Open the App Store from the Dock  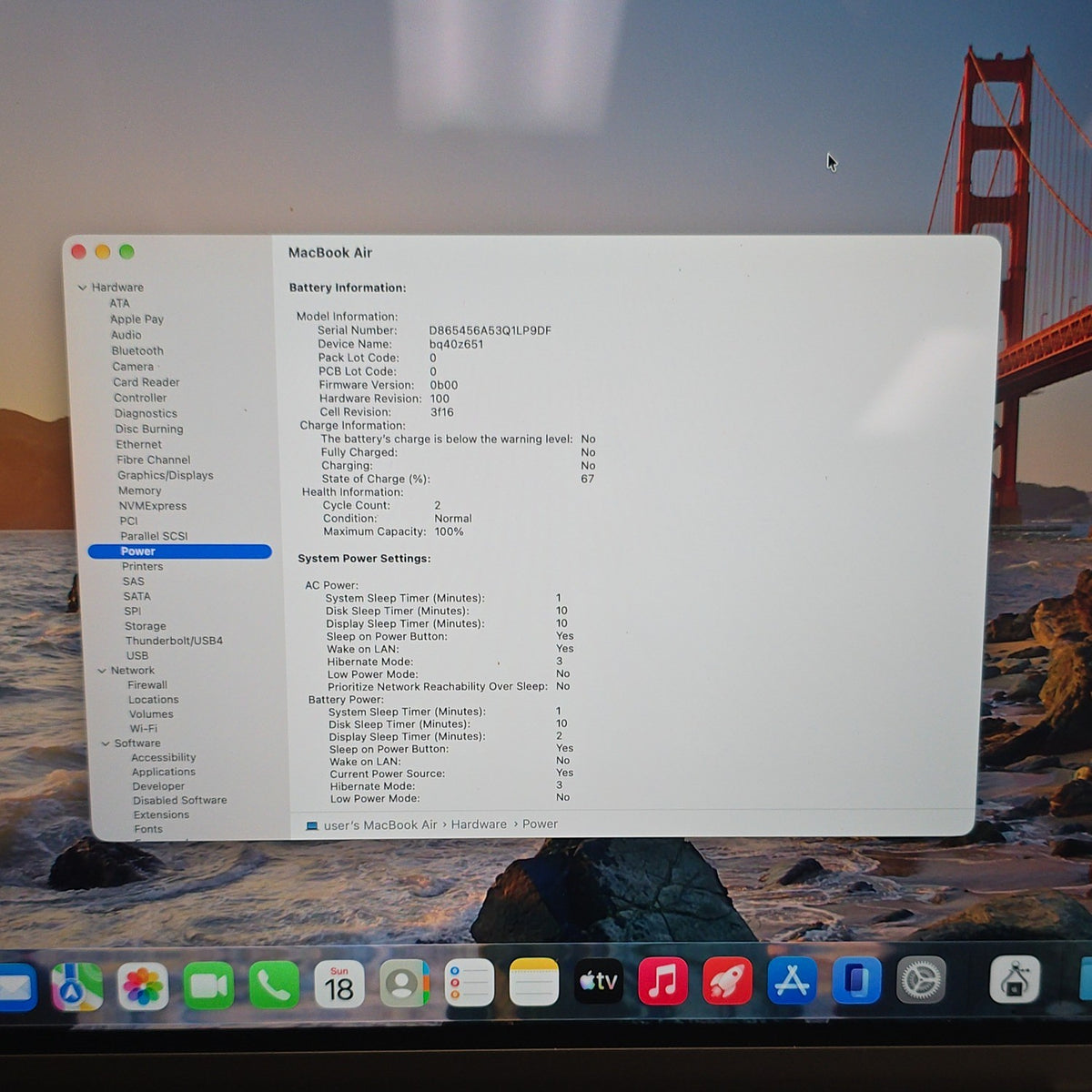click(791, 980)
